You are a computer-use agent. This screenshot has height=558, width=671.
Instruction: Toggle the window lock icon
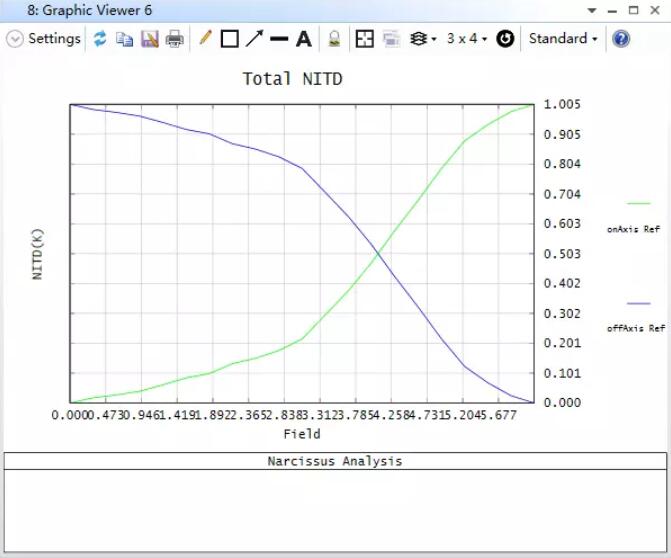(335, 39)
